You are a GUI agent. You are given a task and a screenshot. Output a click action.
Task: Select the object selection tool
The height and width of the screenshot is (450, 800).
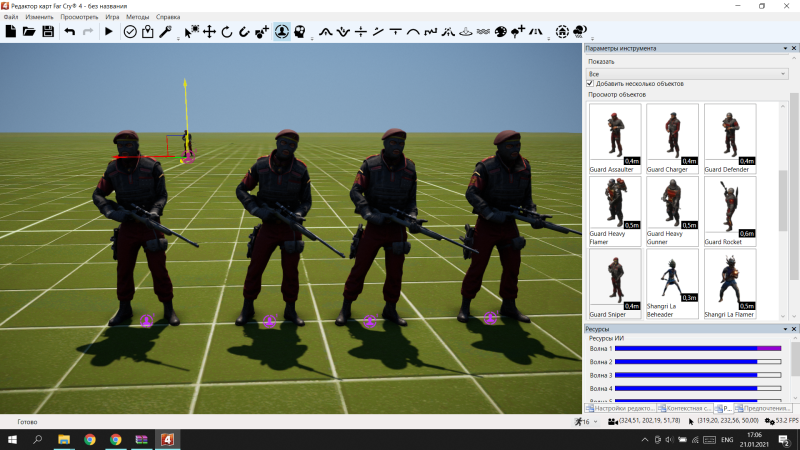coord(192,32)
